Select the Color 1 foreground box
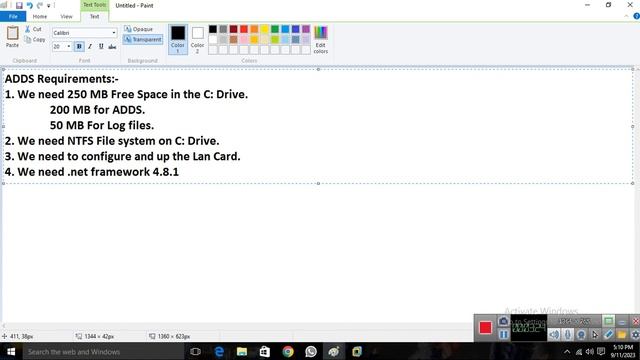The width and height of the screenshot is (640, 360). 178,39
